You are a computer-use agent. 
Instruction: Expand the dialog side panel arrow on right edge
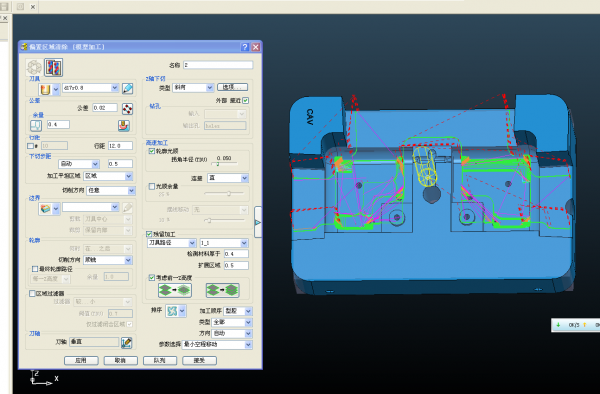tap(258, 222)
